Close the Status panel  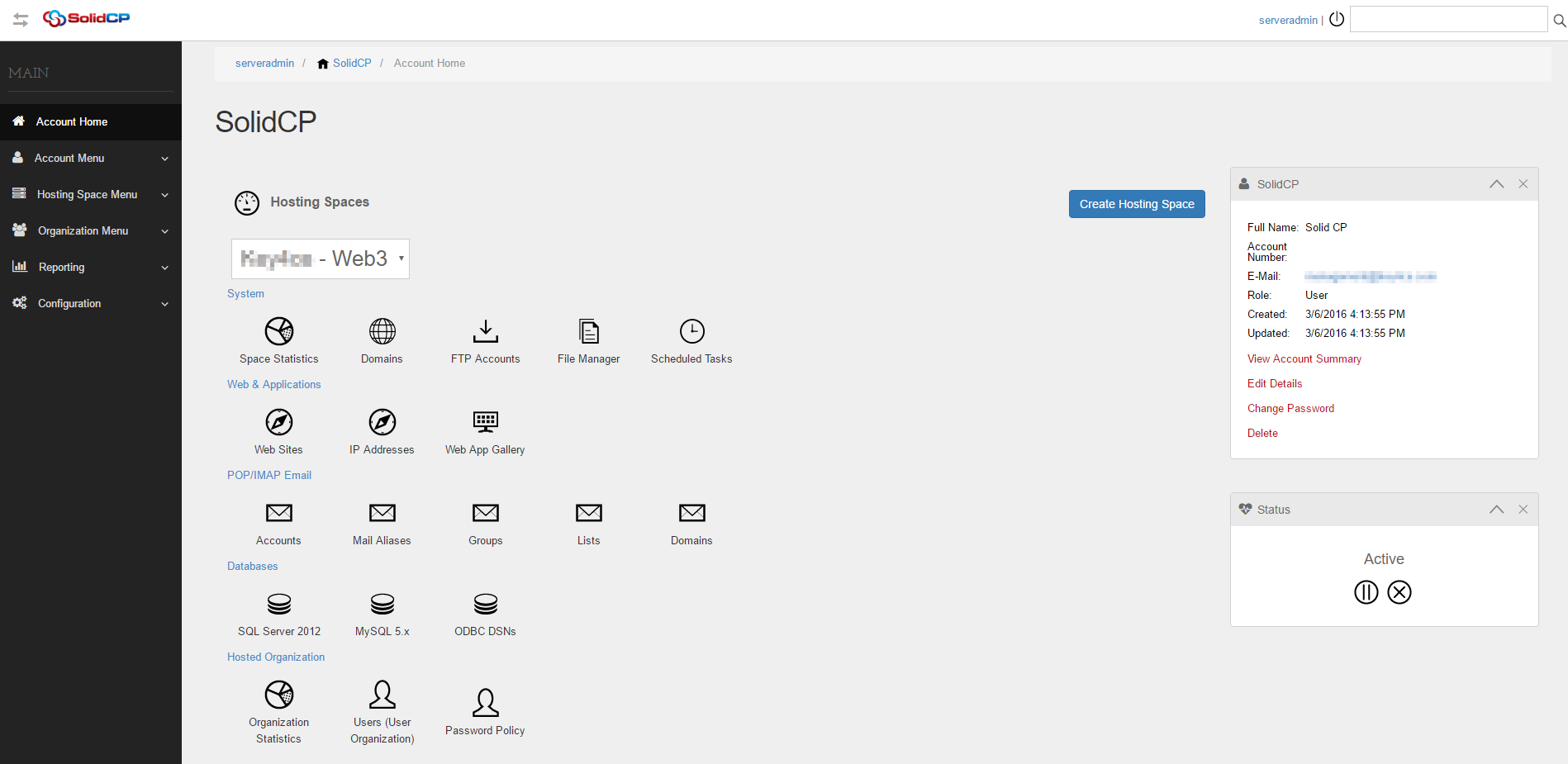(1523, 510)
